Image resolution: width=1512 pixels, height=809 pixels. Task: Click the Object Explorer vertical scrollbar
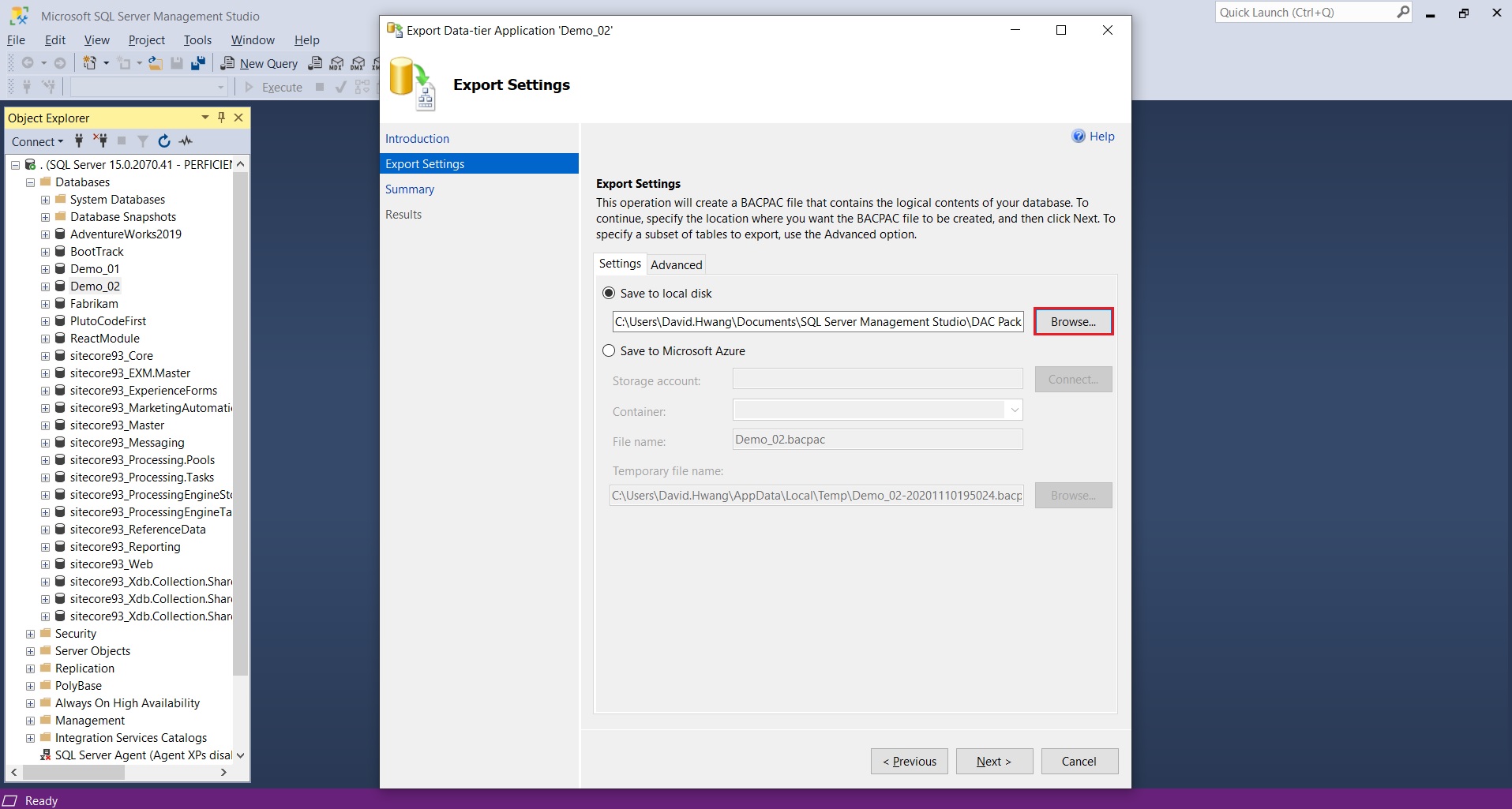241,422
